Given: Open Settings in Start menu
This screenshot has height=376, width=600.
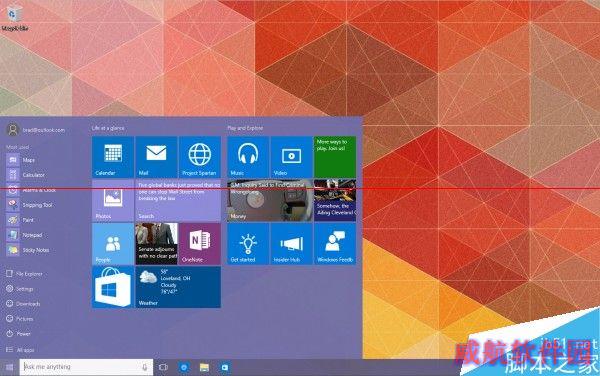Looking at the screenshot, I should (20, 289).
